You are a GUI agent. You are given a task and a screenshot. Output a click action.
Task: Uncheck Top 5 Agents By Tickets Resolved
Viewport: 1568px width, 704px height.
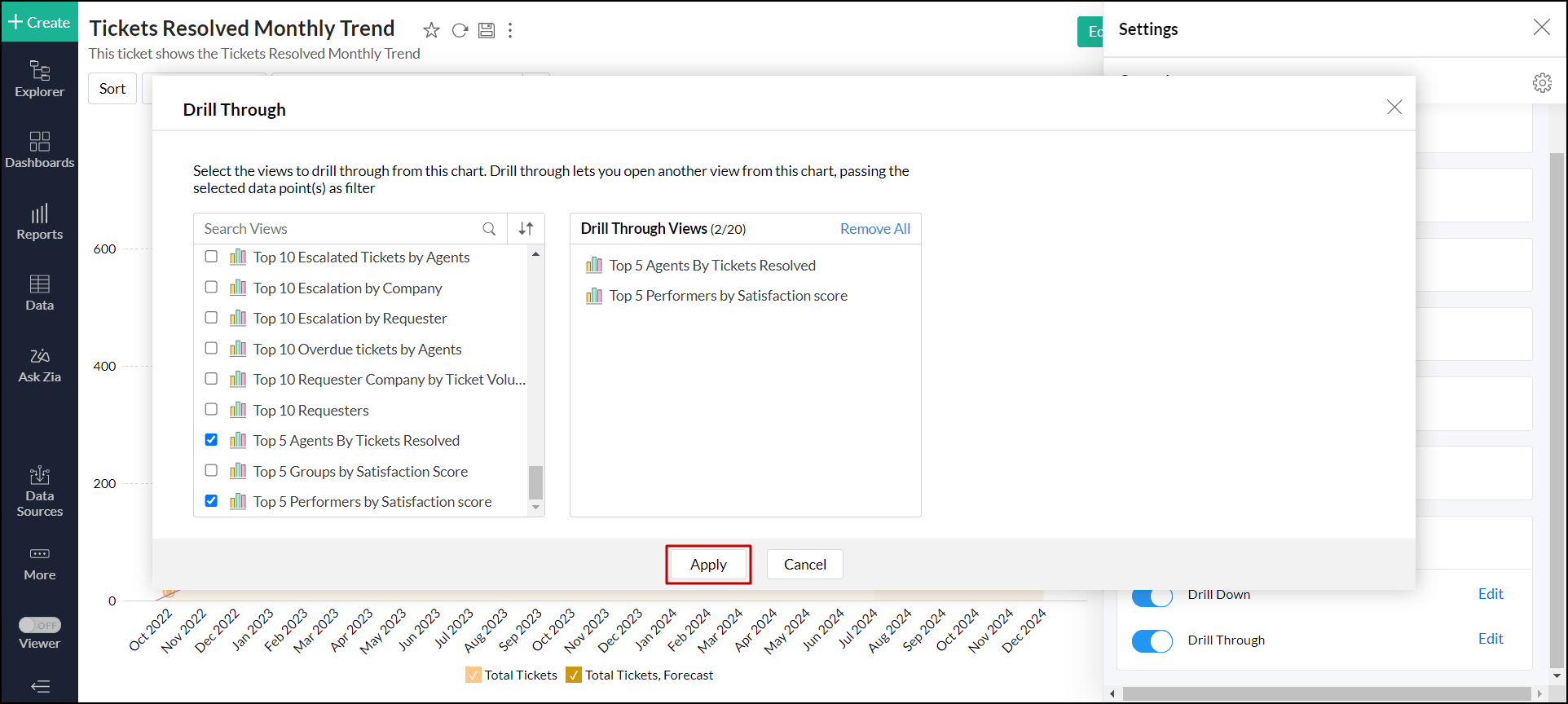(x=211, y=440)
